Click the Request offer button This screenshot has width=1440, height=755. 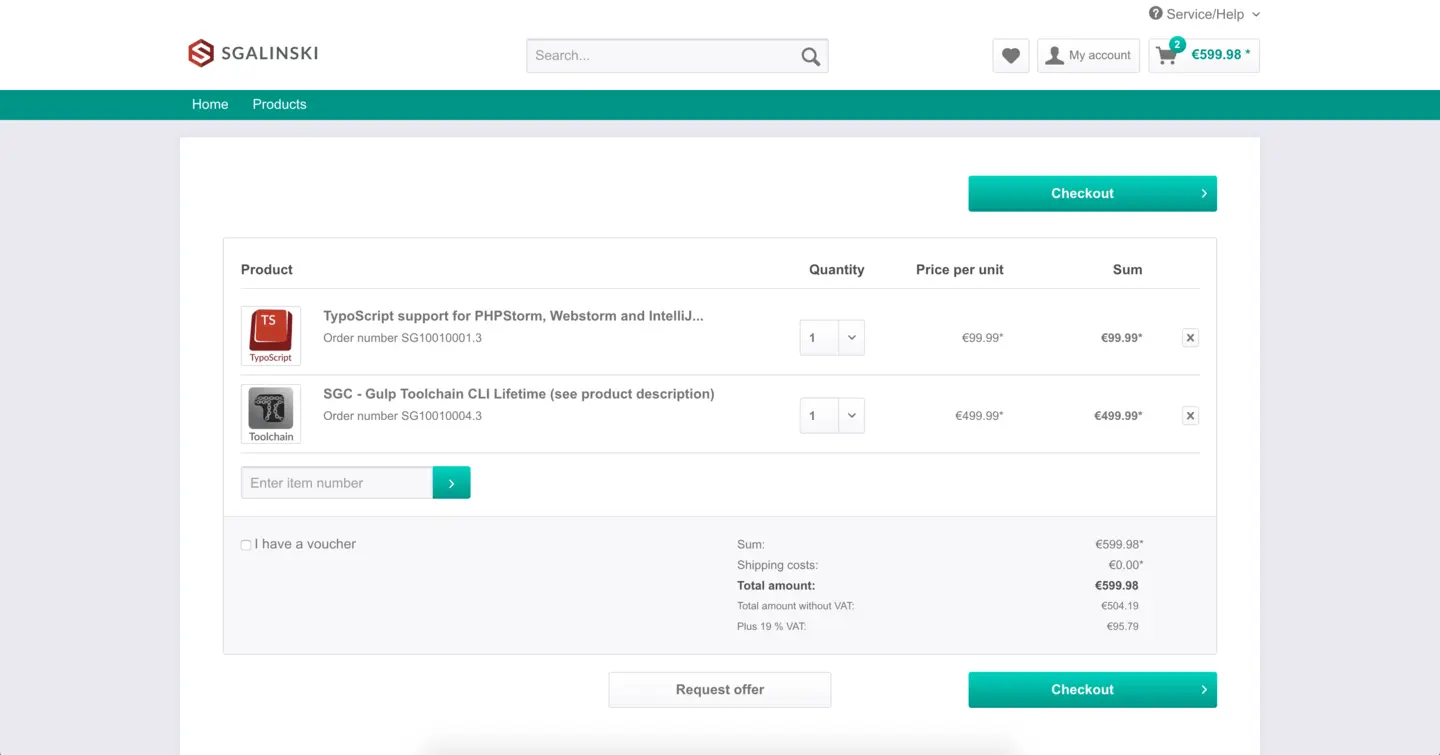(720, 690)
